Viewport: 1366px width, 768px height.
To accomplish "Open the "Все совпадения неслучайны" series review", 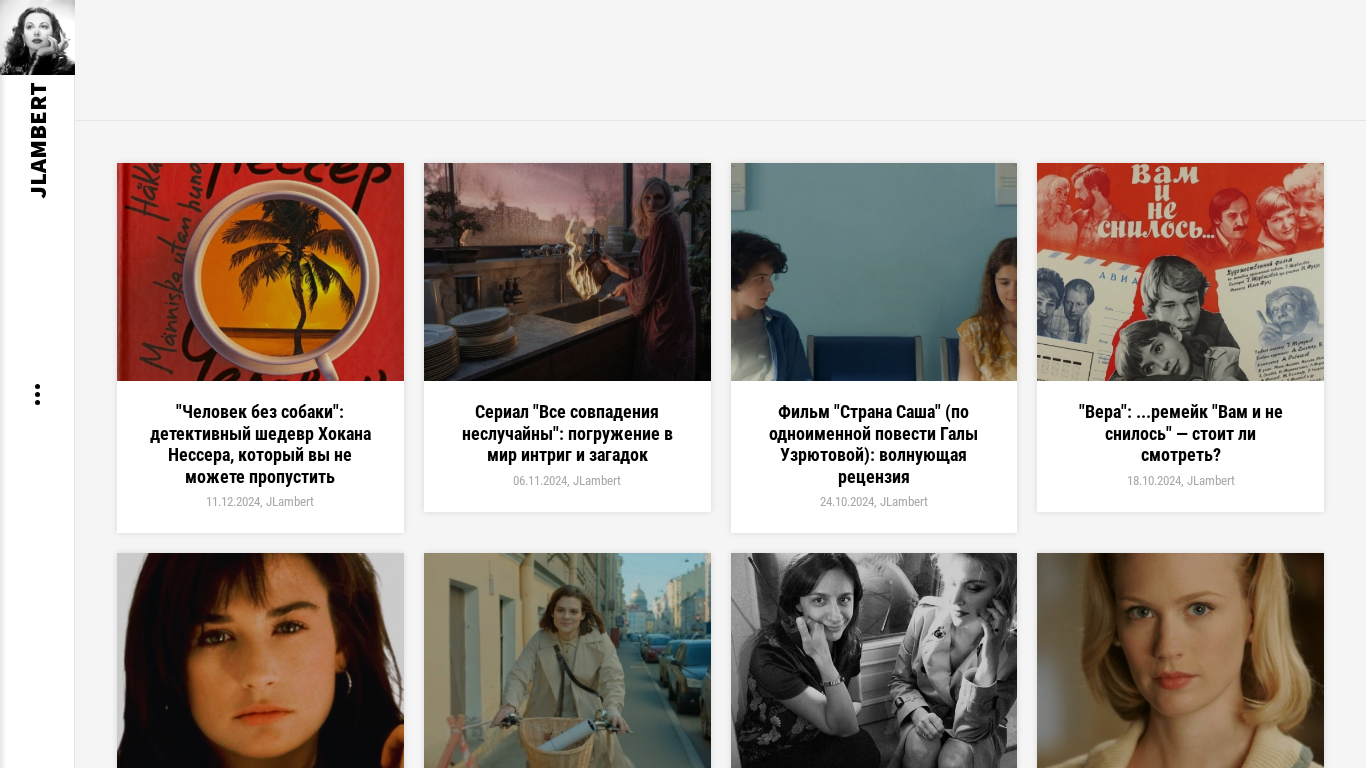I will click(567, 433).
